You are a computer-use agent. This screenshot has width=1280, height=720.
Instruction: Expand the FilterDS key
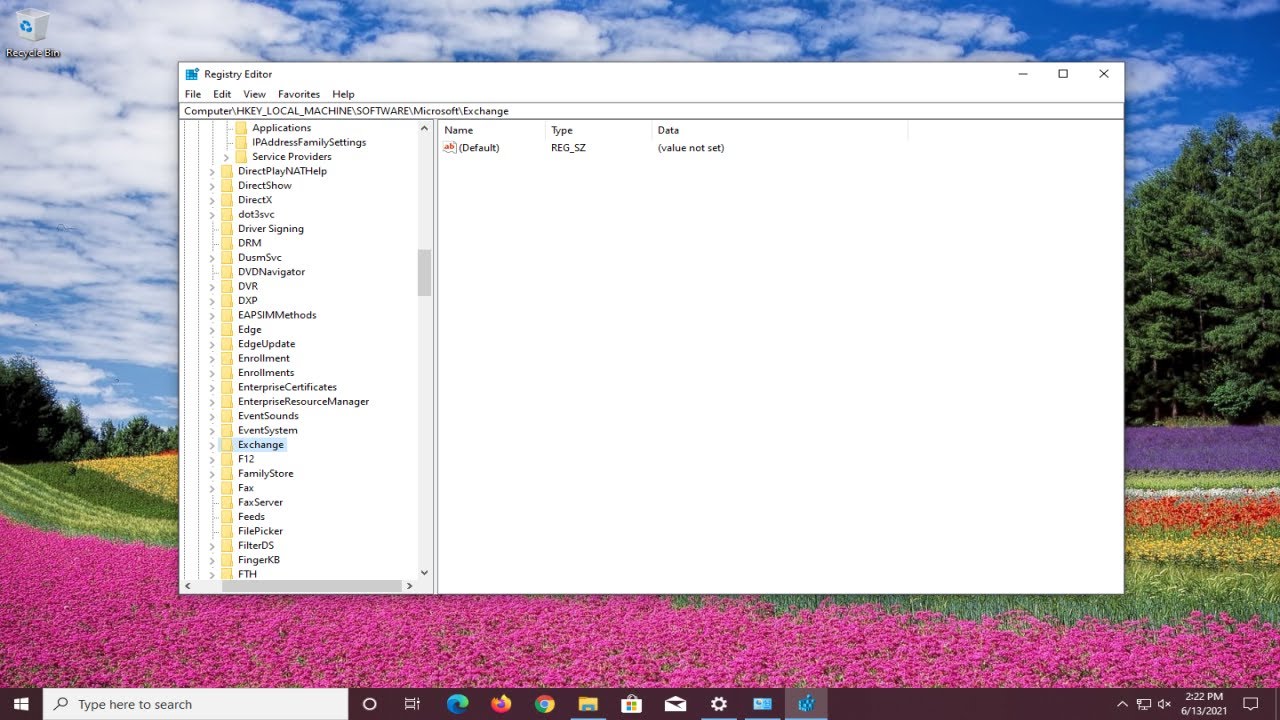click(x=212, y=546)
